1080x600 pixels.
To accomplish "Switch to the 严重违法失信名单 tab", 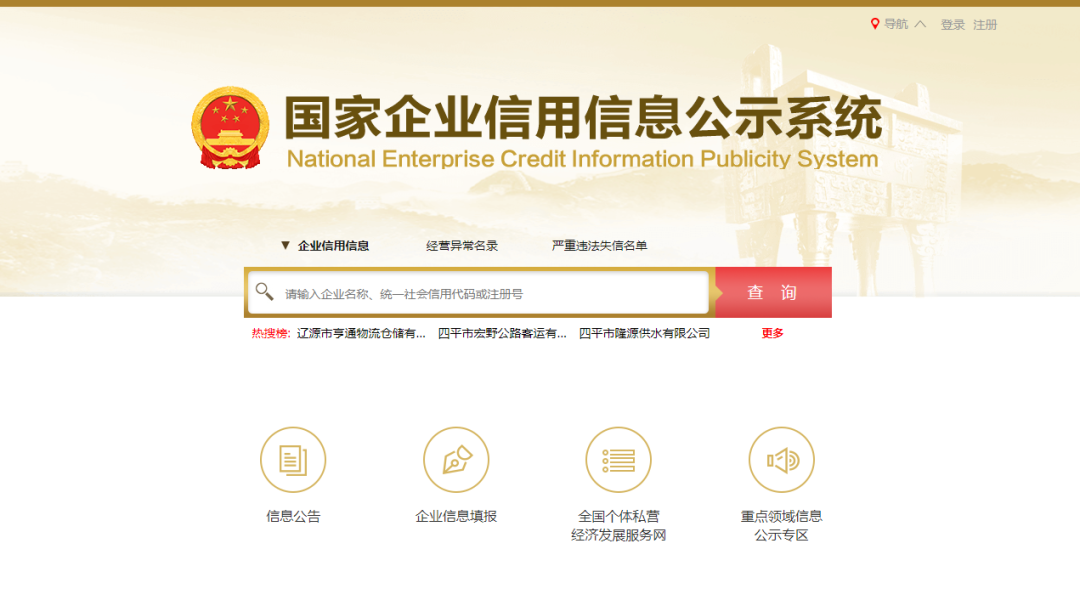I will point(599,246).
